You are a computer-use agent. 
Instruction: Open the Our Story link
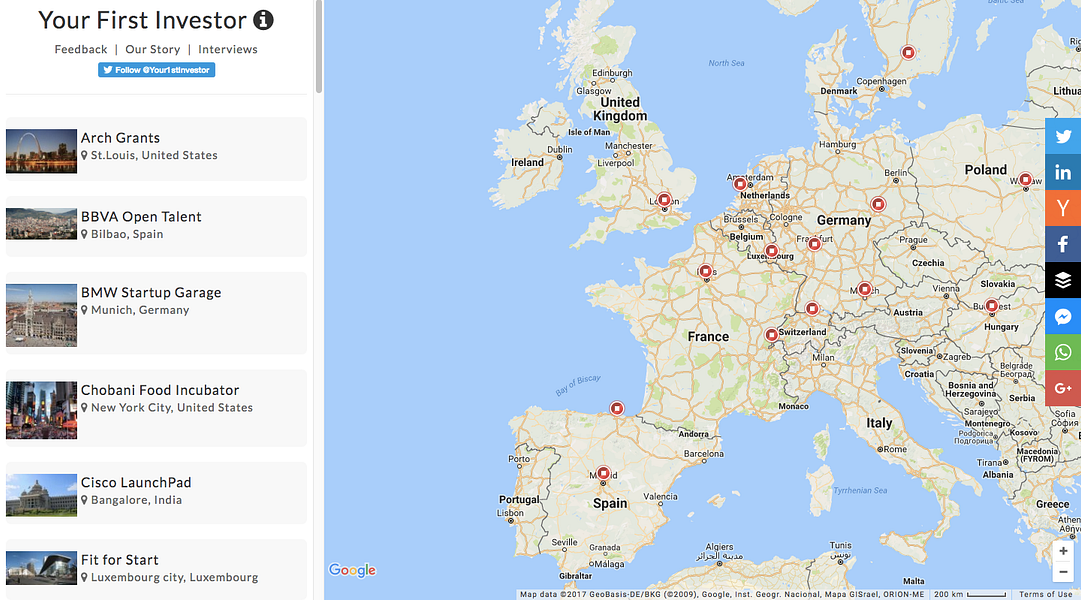152,50
